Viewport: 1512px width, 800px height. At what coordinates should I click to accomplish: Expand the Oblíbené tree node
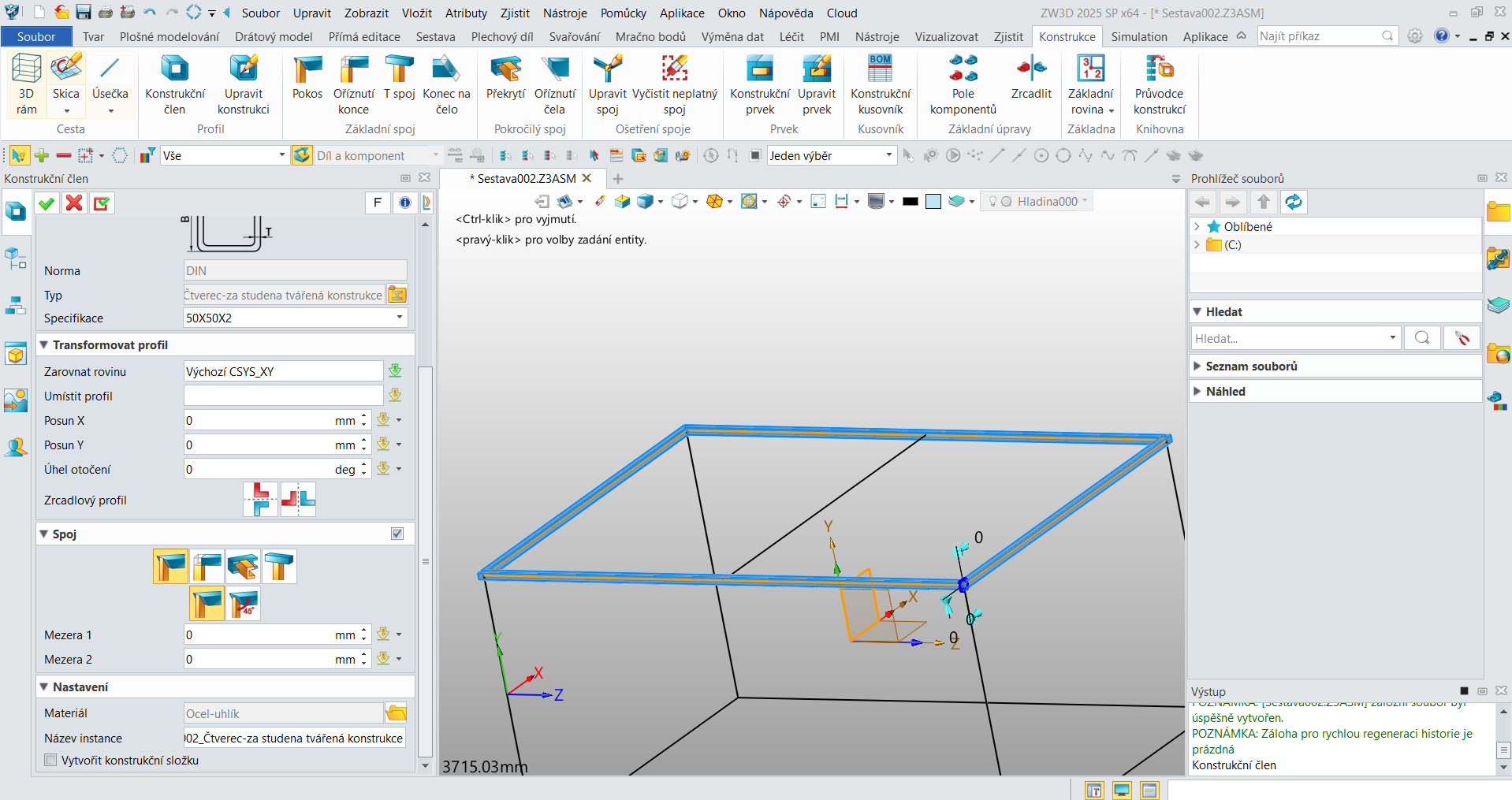(1197, 227)
